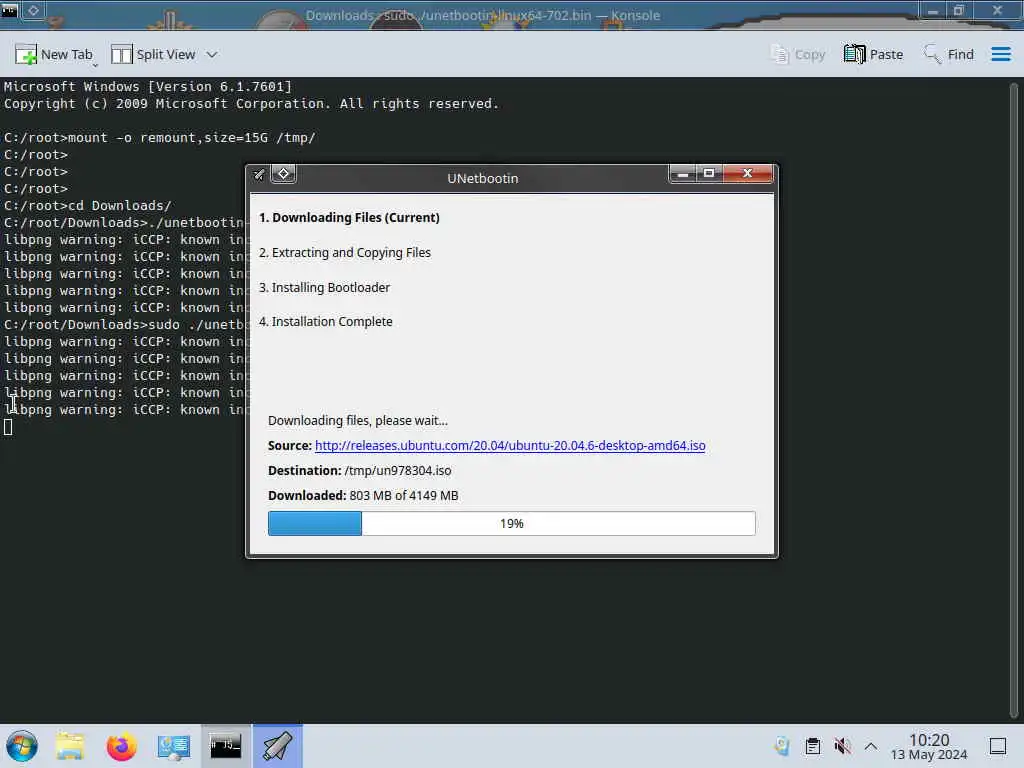
Task: Minimize the UNetbootin dialog
Action: tap(682, 174)
